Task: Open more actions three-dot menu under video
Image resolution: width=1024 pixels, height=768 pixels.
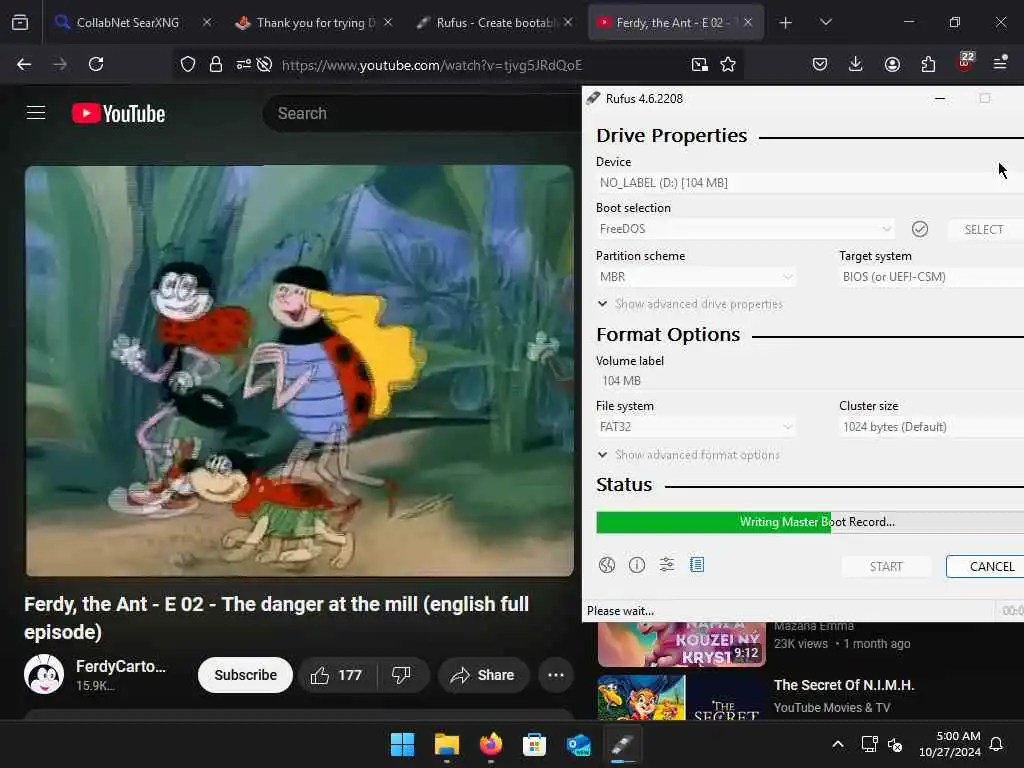Action: (x=556, y=675)
